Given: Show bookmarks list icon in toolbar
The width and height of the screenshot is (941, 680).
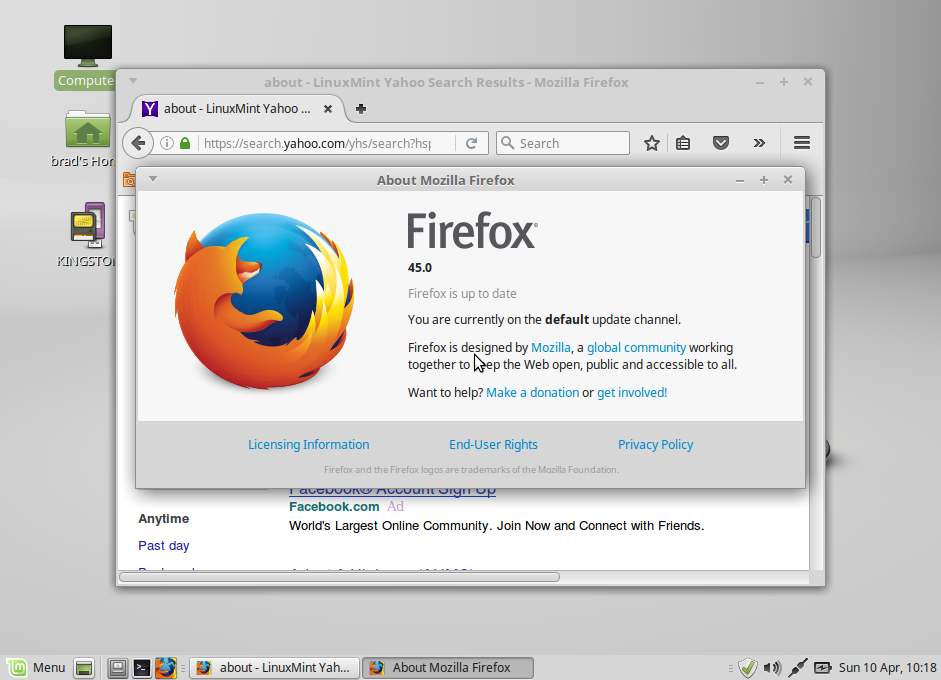Looking at the screenshot, I should [x=683, y=143].
